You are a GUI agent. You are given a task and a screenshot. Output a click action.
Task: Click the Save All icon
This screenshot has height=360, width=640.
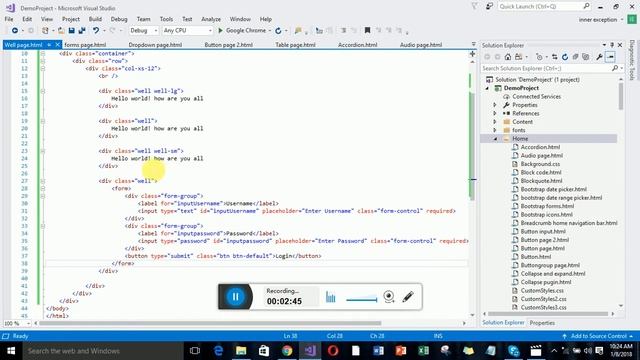(x=82, y=31)
